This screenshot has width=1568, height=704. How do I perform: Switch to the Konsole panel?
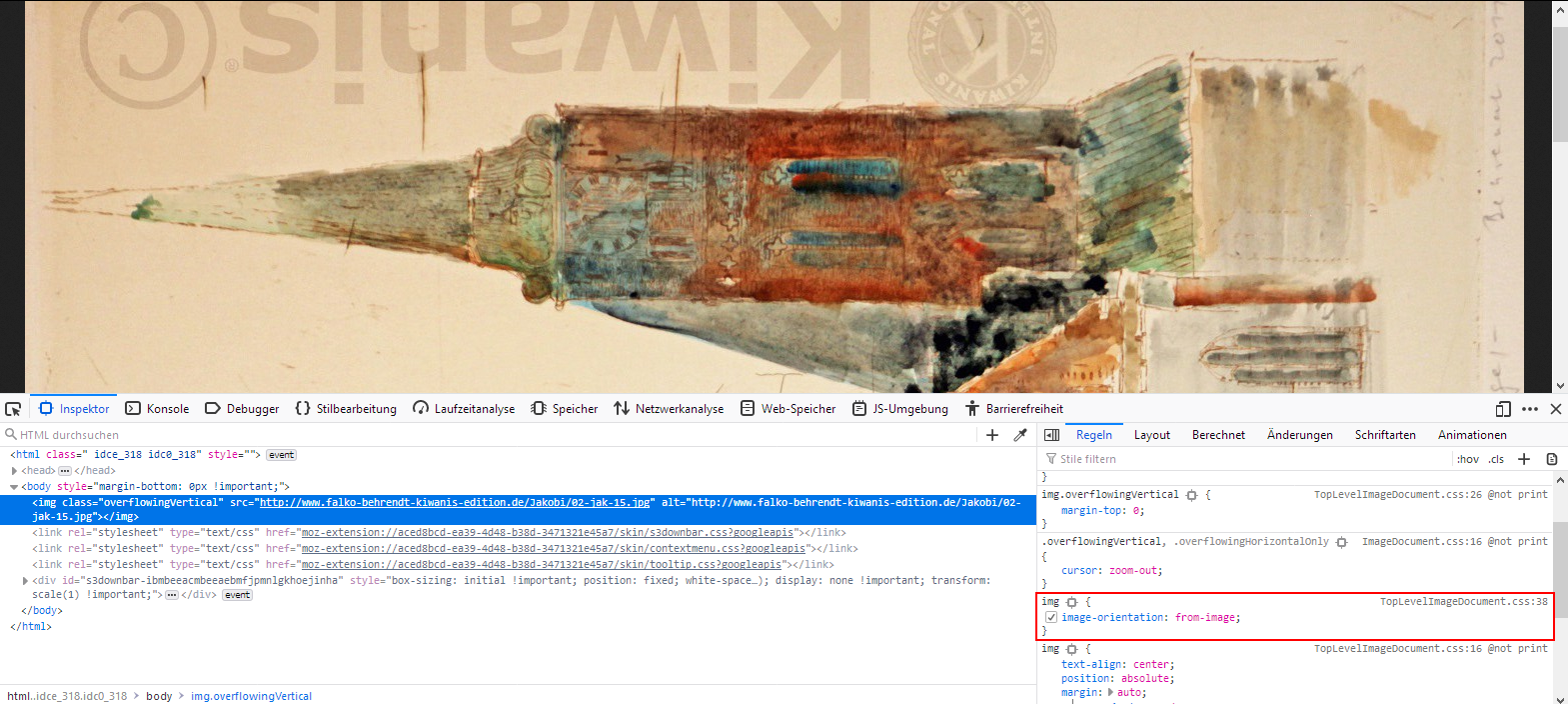tap(157, 409)
